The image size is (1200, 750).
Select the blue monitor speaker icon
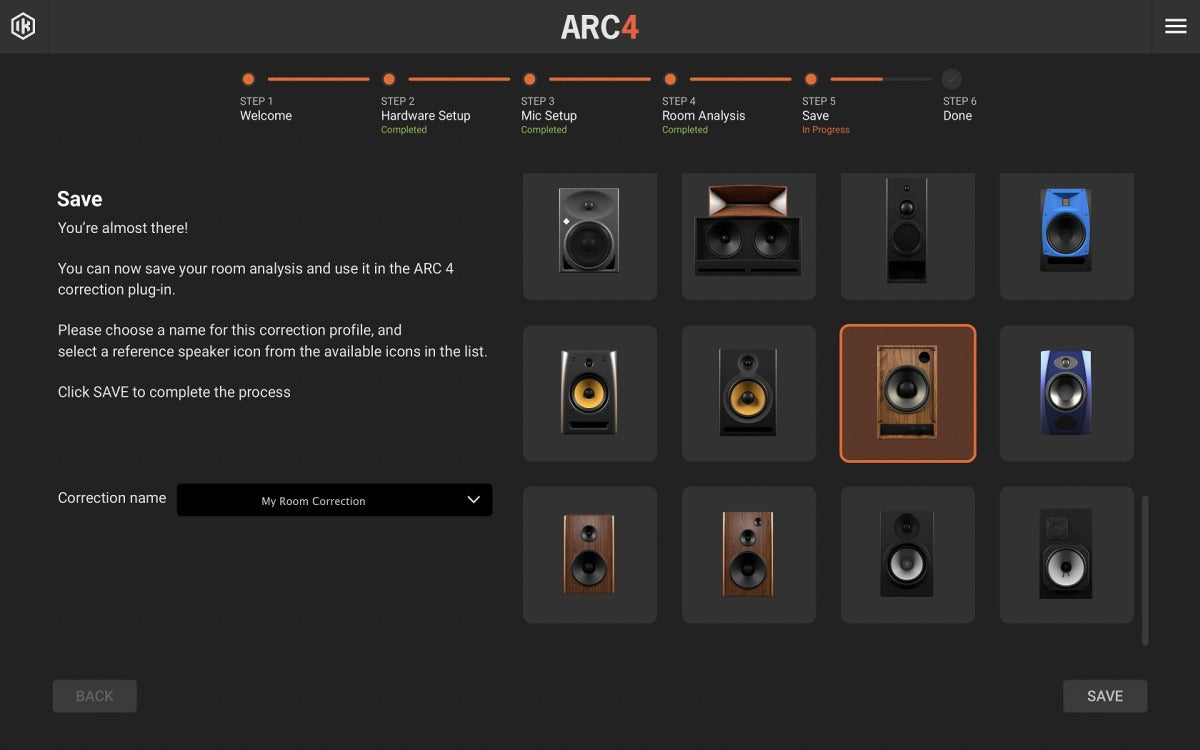click(1066, 236)
